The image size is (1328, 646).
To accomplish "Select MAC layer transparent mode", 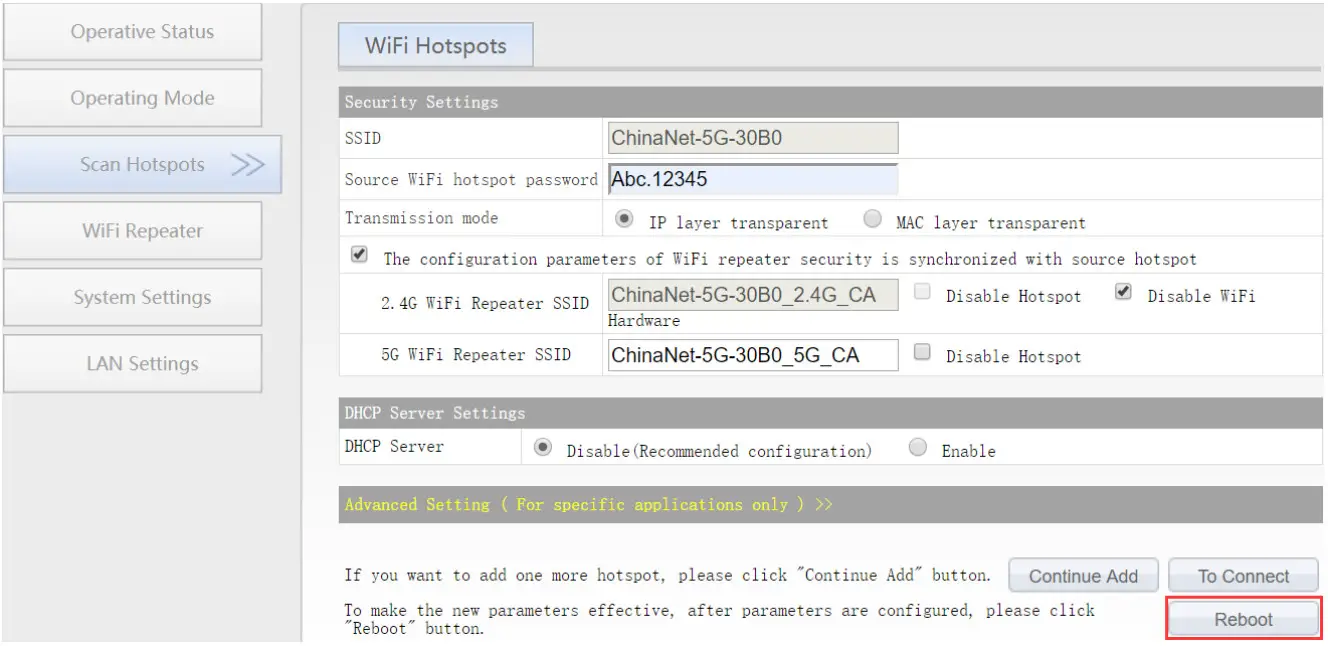I will (871, 220).
